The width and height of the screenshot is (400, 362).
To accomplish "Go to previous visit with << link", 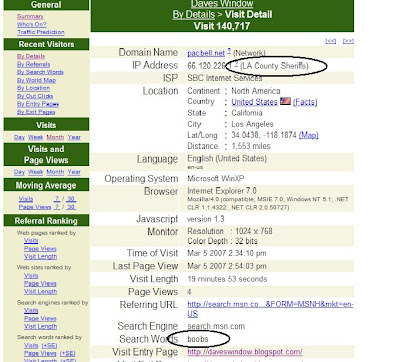I will [330, 41].
